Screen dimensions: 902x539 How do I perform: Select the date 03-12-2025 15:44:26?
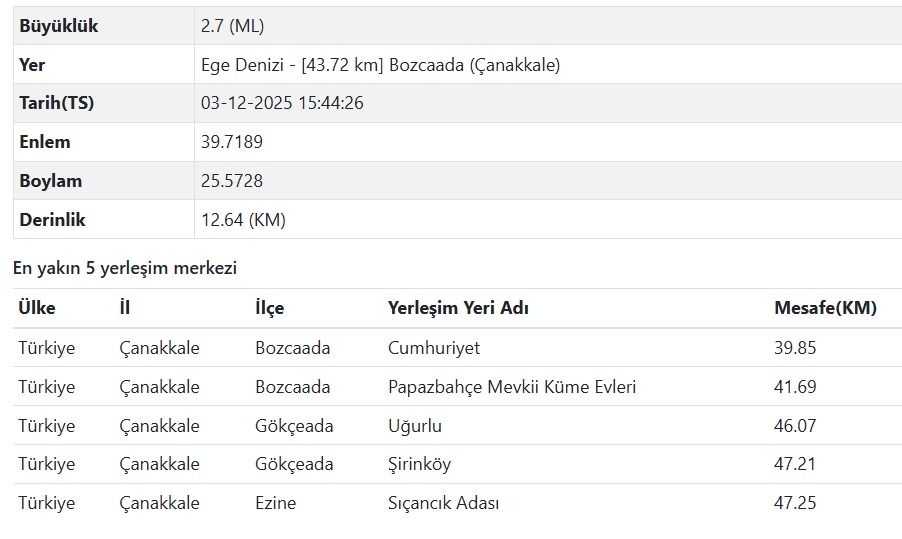click(x=281, y=103)
